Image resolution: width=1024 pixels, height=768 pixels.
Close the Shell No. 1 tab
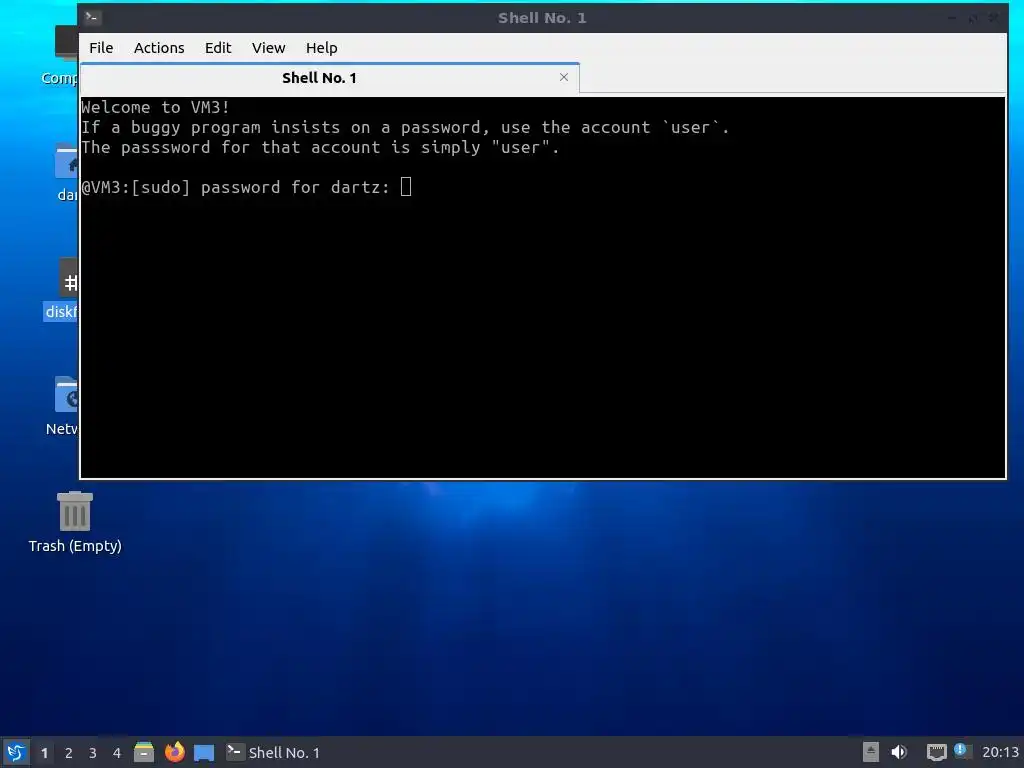coord(564,77)
